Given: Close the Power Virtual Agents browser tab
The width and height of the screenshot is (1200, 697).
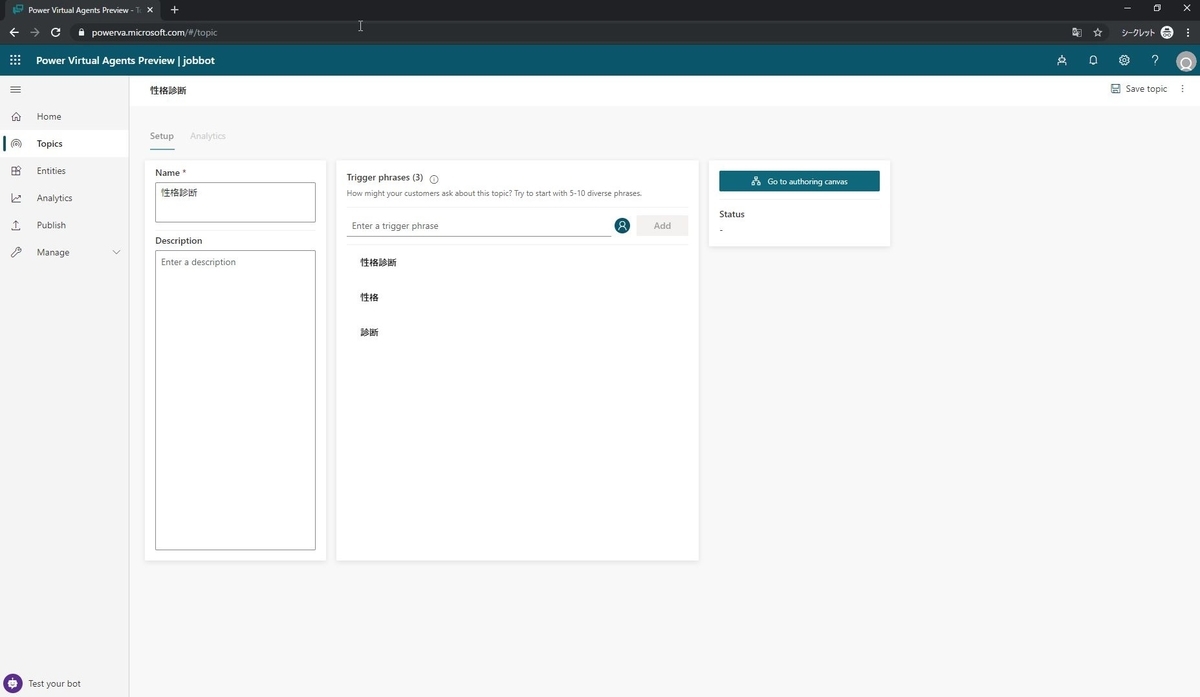Looking at the screenshot, I should [x=150, y=9].
